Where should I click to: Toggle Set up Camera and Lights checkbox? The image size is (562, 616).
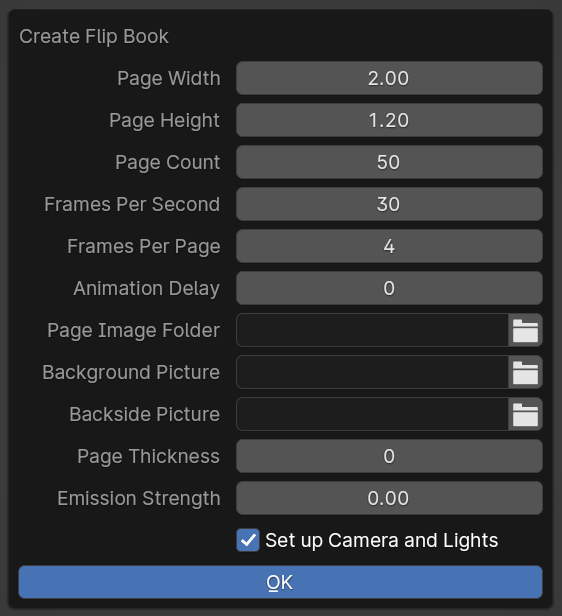click(248, 540)
